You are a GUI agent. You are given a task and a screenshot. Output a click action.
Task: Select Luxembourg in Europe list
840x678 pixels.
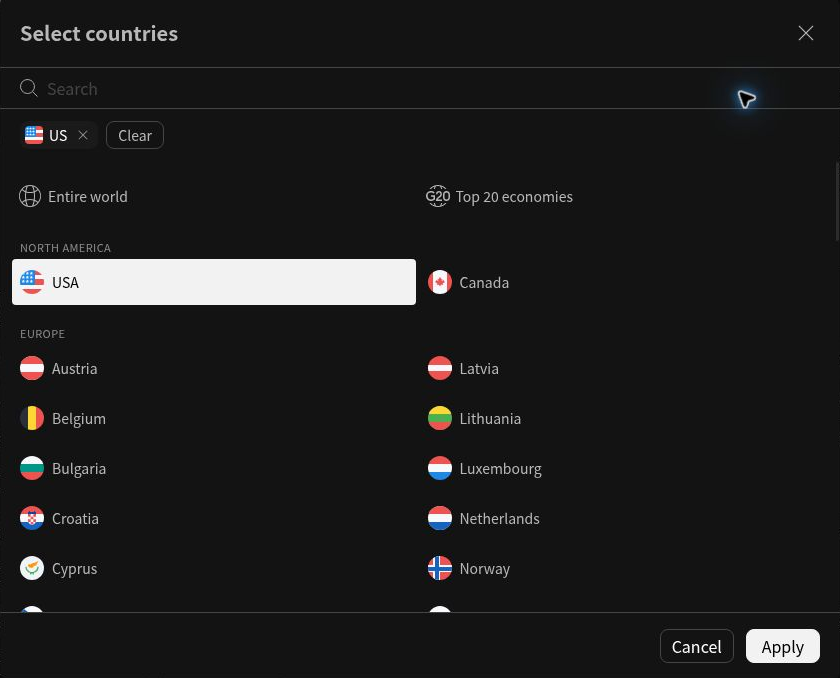tap(621, 468)
